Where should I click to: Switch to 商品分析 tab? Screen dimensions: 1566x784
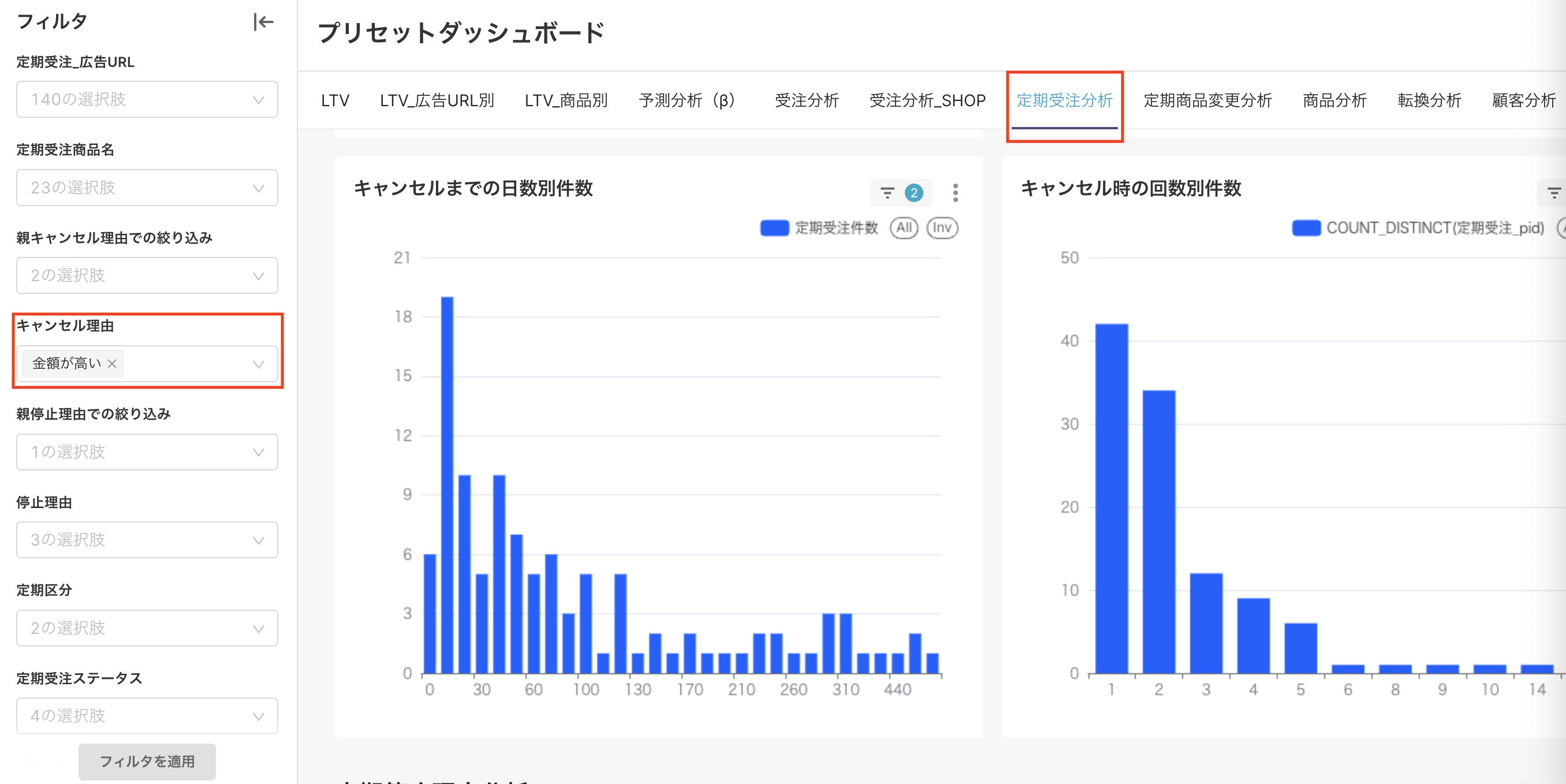coord(1334,100)
